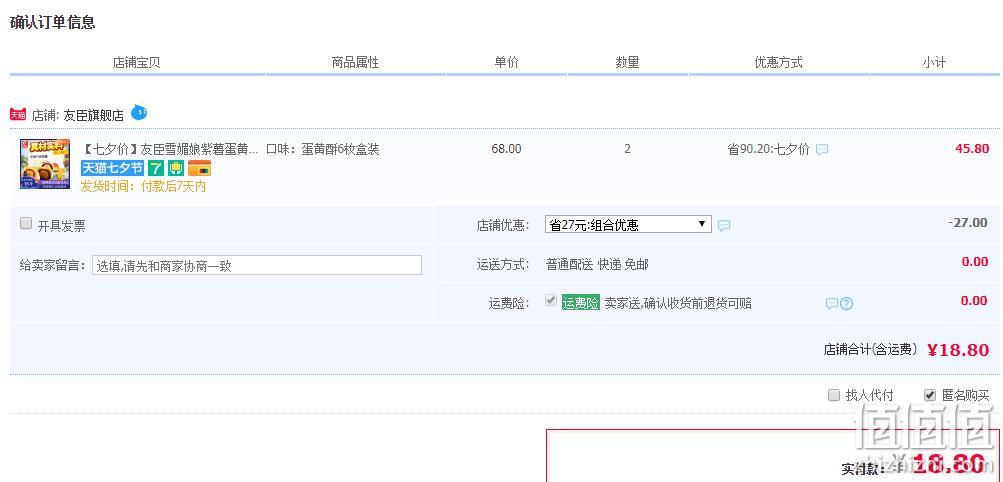Open the 店铺优惠 dropdown showing 省27元:组合优惠

click(628, 224)
